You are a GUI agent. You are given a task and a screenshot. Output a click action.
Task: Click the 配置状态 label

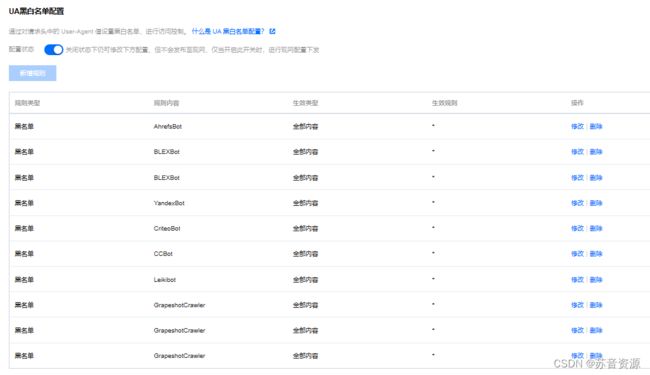click(x=21, y=49)
